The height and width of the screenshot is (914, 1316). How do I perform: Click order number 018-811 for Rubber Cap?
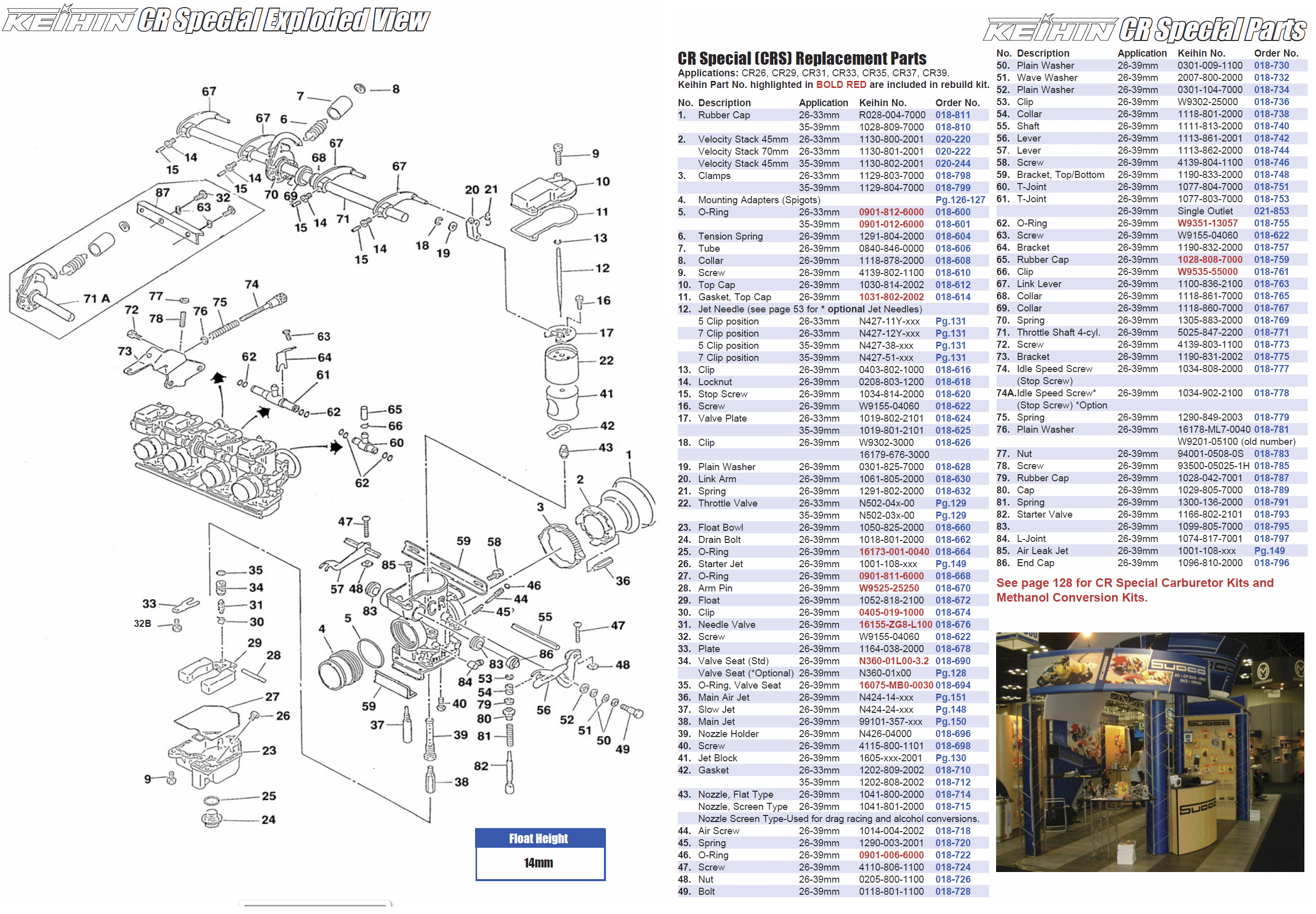[x=953, y=115]
